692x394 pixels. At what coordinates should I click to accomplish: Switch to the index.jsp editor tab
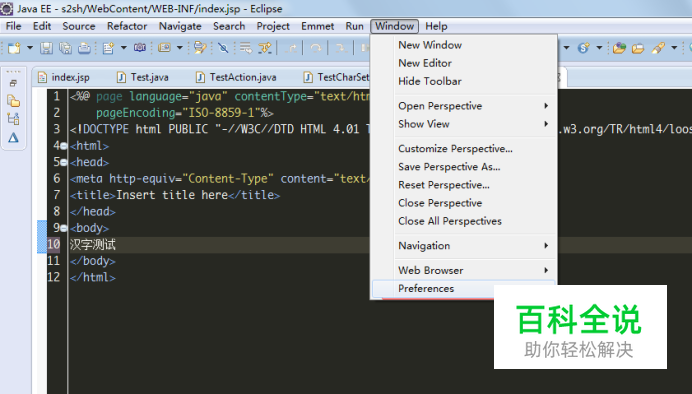(64, 78)
